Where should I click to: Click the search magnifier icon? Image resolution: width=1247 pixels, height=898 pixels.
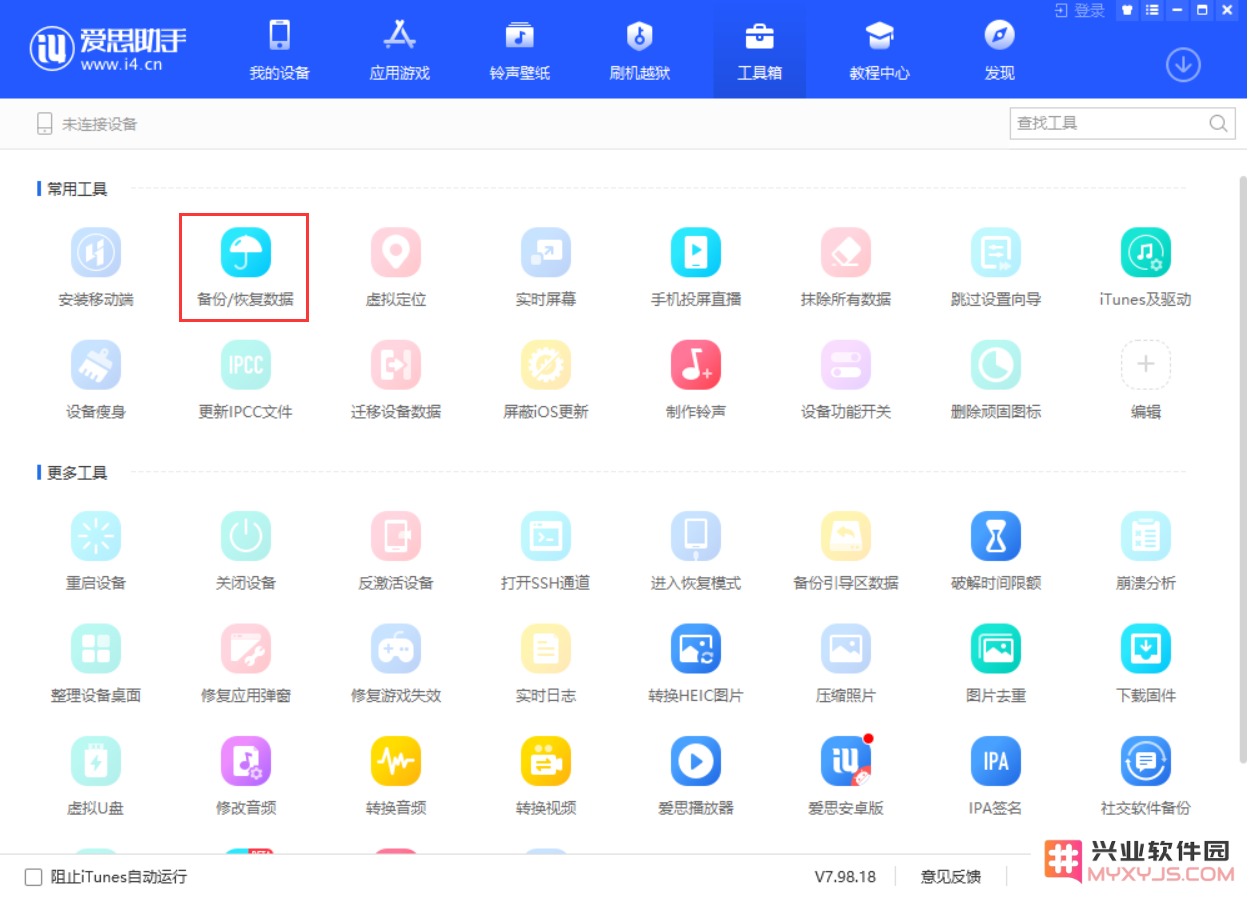1218,123
